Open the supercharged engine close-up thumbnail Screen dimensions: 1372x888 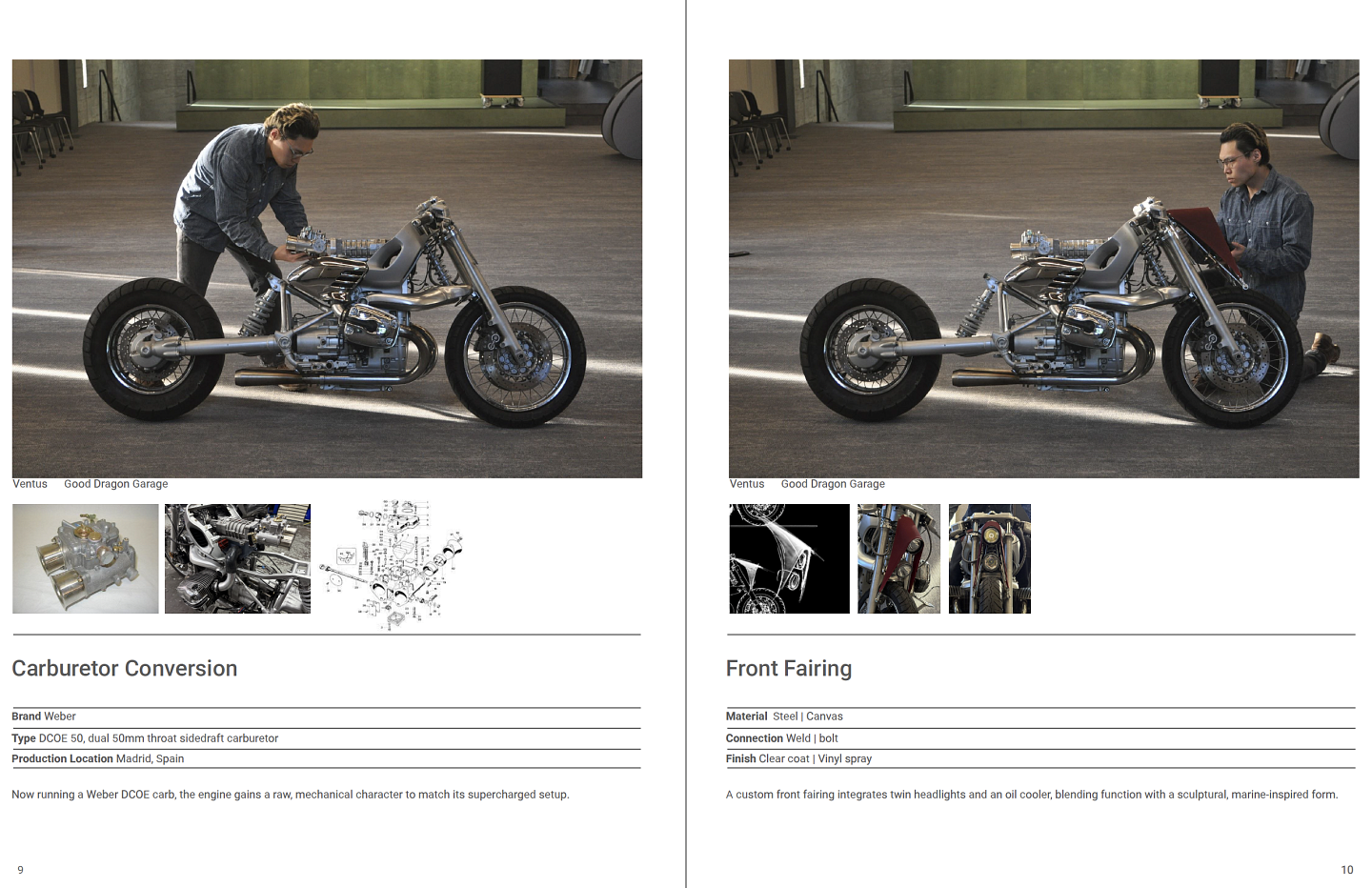pos(237,558)
